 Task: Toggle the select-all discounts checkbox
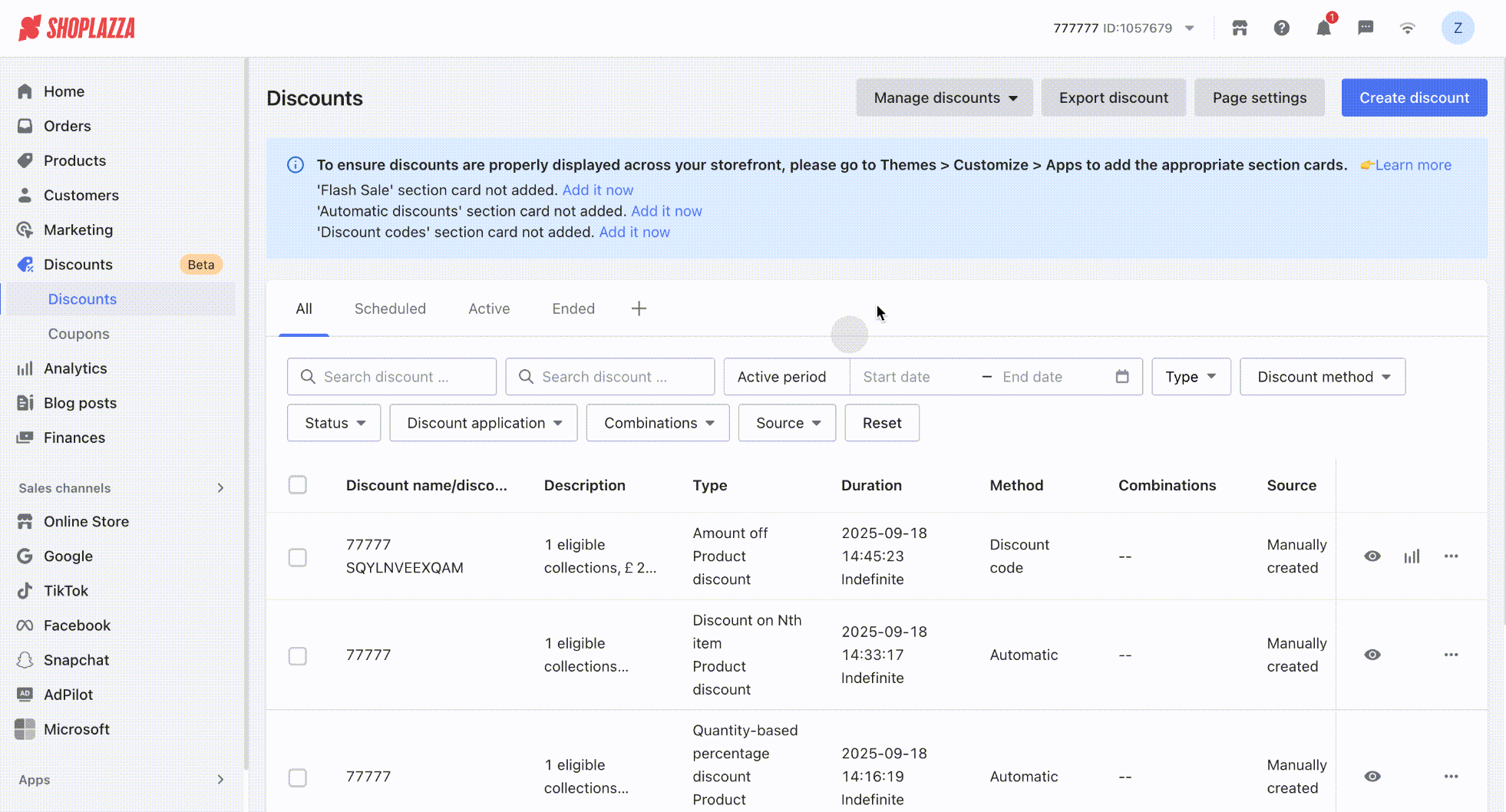click(x=298, y=485)
